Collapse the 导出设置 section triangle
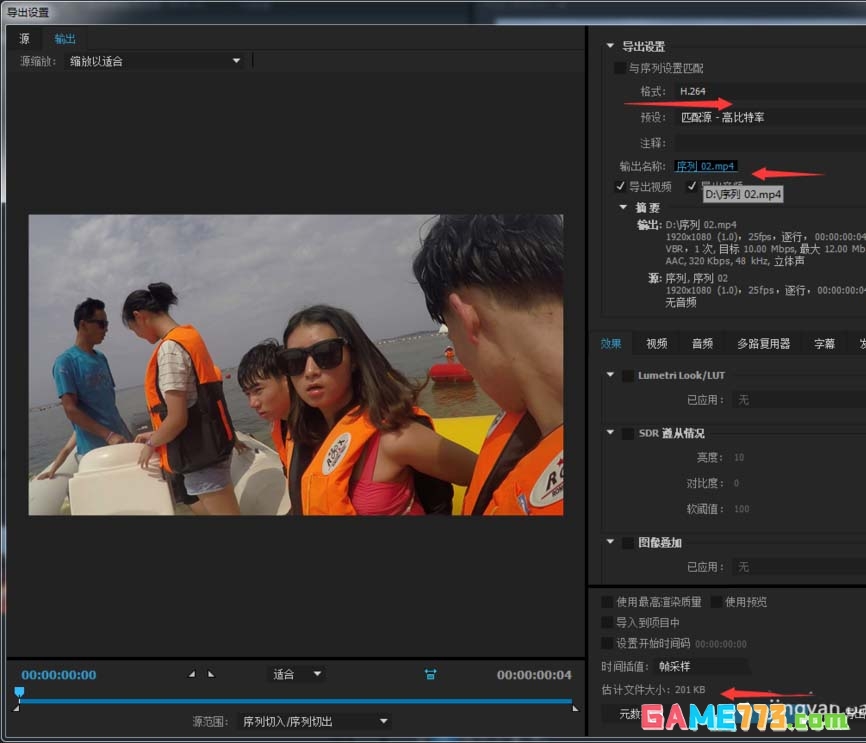The height and width of the screenshot is (743, 866). pyautogui.click(x=610, y=46)
